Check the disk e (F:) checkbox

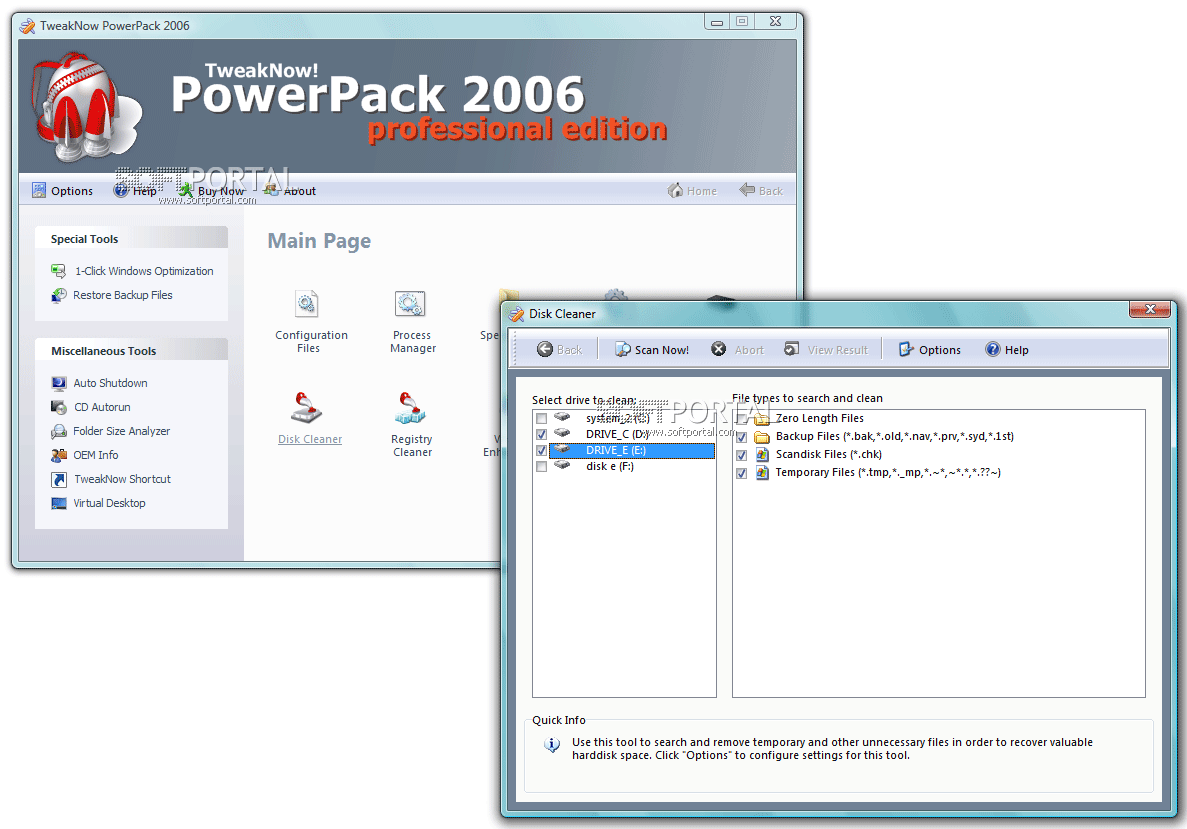point(541,467)
